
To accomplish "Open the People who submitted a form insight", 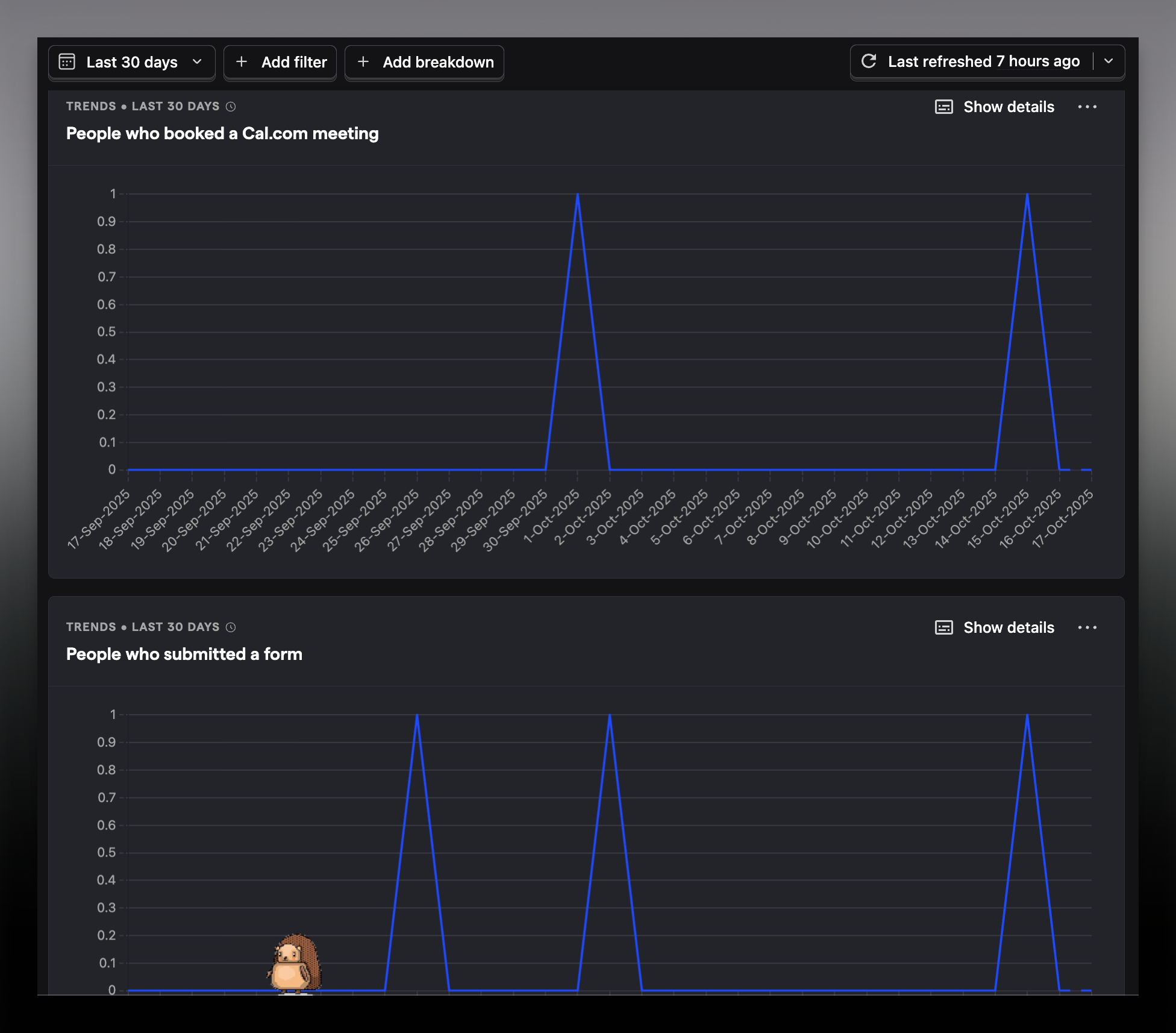I will click(x=184, y=655).
